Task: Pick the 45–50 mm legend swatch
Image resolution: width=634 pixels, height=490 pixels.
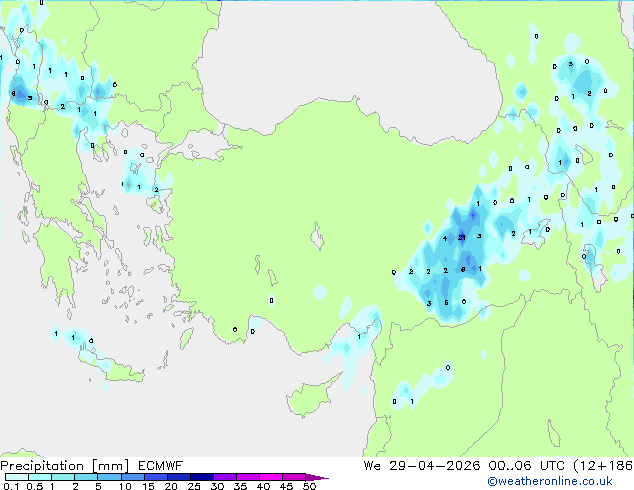Action: 294,477
